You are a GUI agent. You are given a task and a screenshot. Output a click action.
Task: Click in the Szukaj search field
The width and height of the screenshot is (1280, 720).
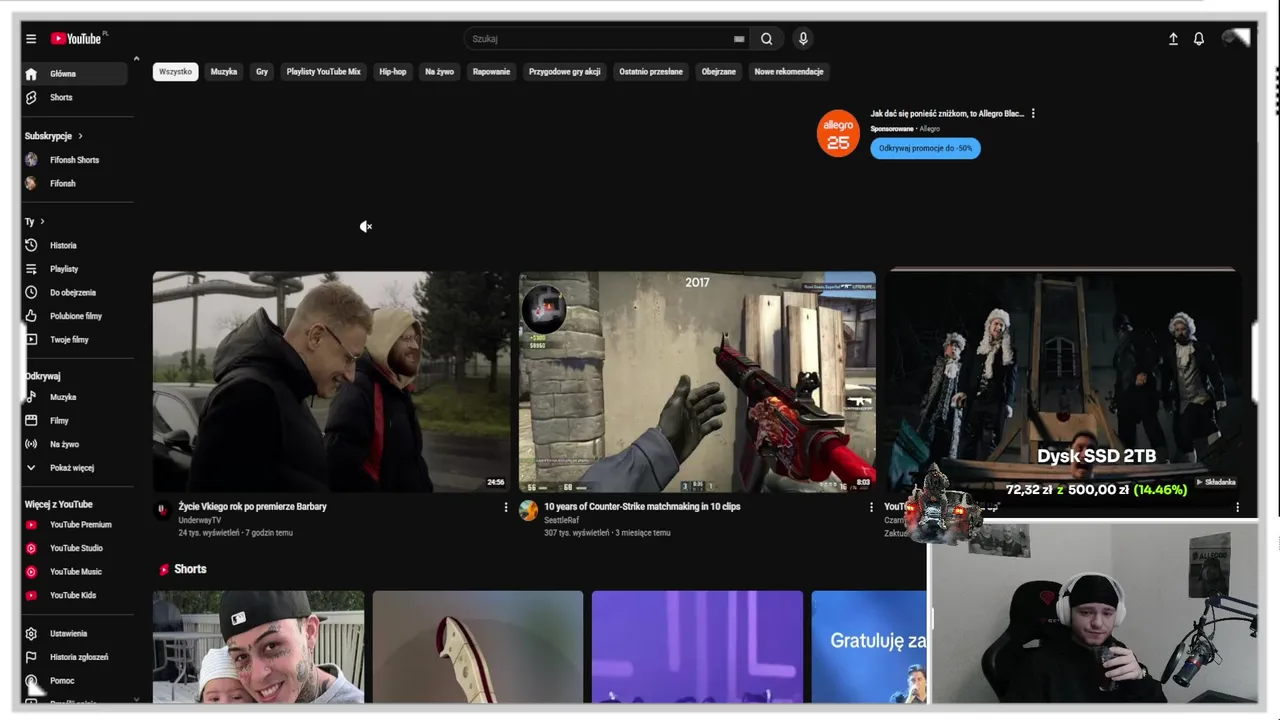(600, 39)
